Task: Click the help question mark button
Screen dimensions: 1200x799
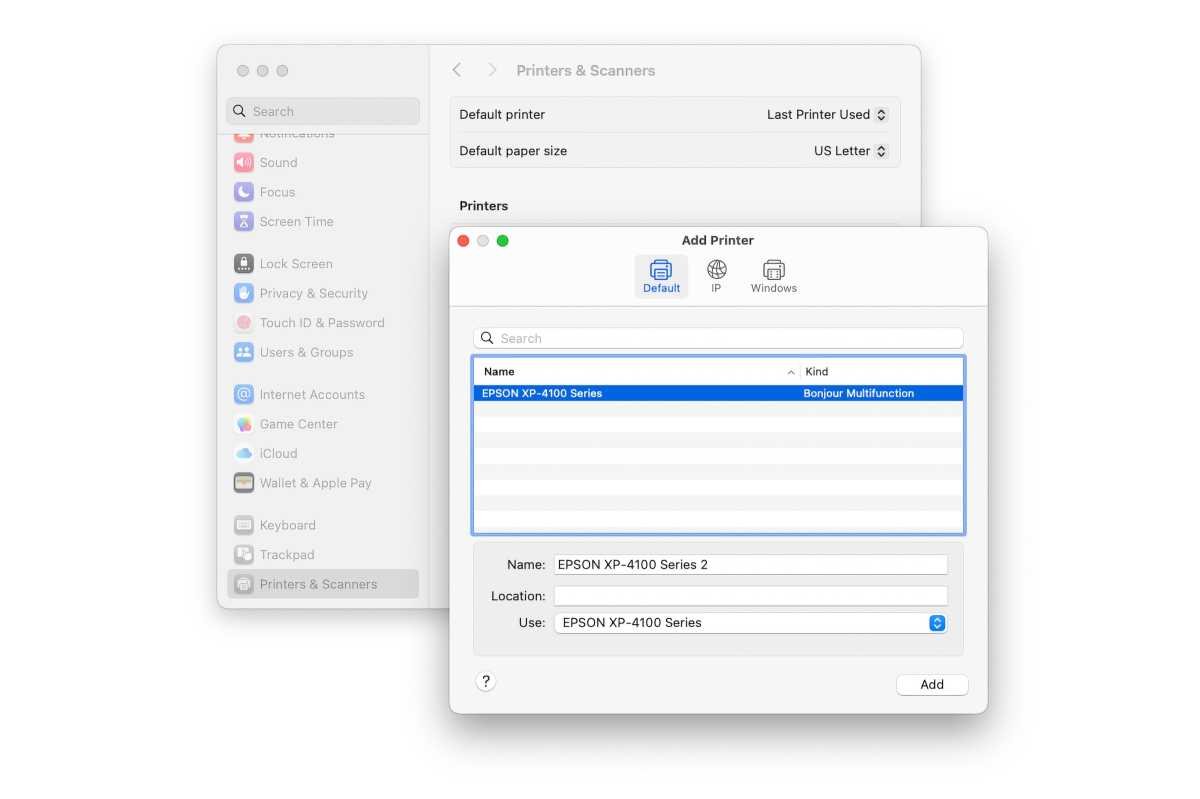Action: pos(486,682)
